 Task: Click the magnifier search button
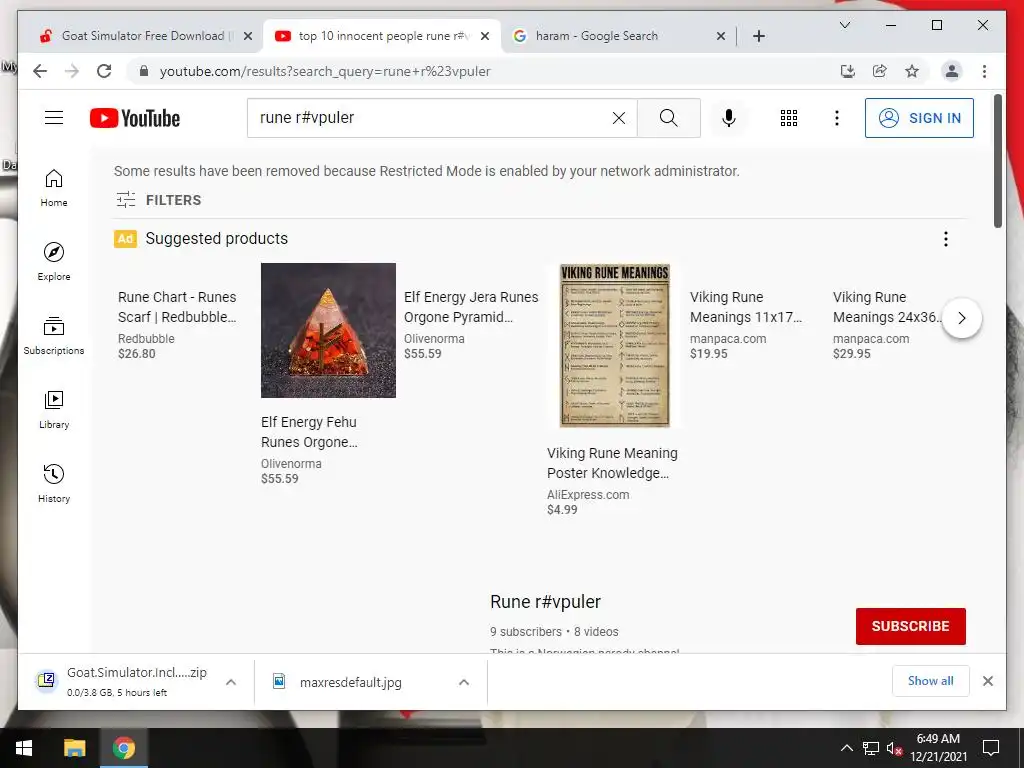click(x=669, y=118)
